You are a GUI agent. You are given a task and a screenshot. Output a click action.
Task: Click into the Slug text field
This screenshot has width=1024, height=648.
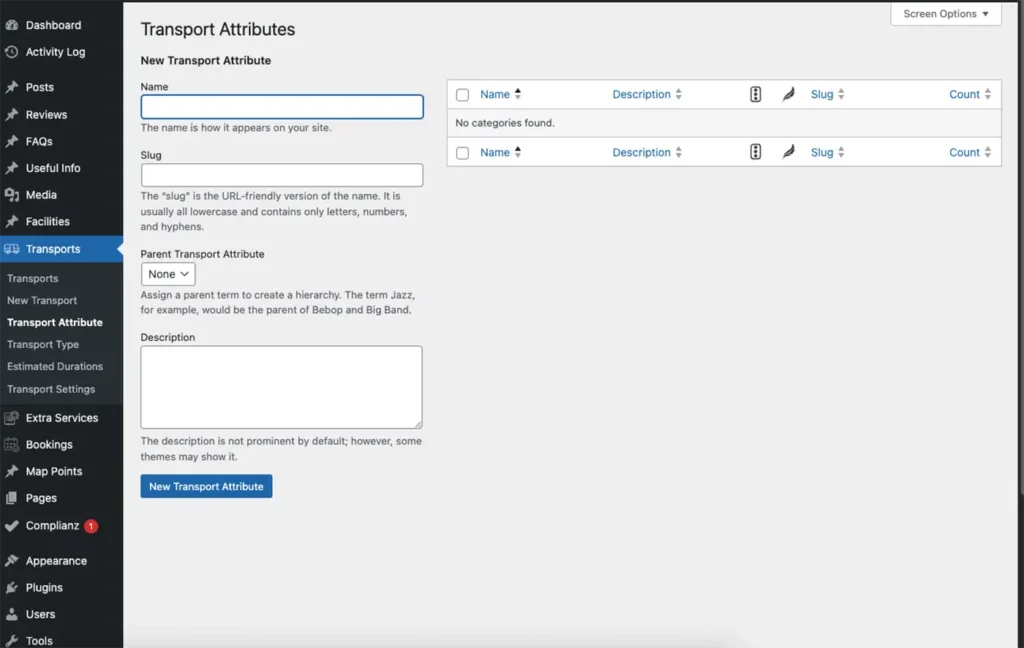[x=282, y=175]
